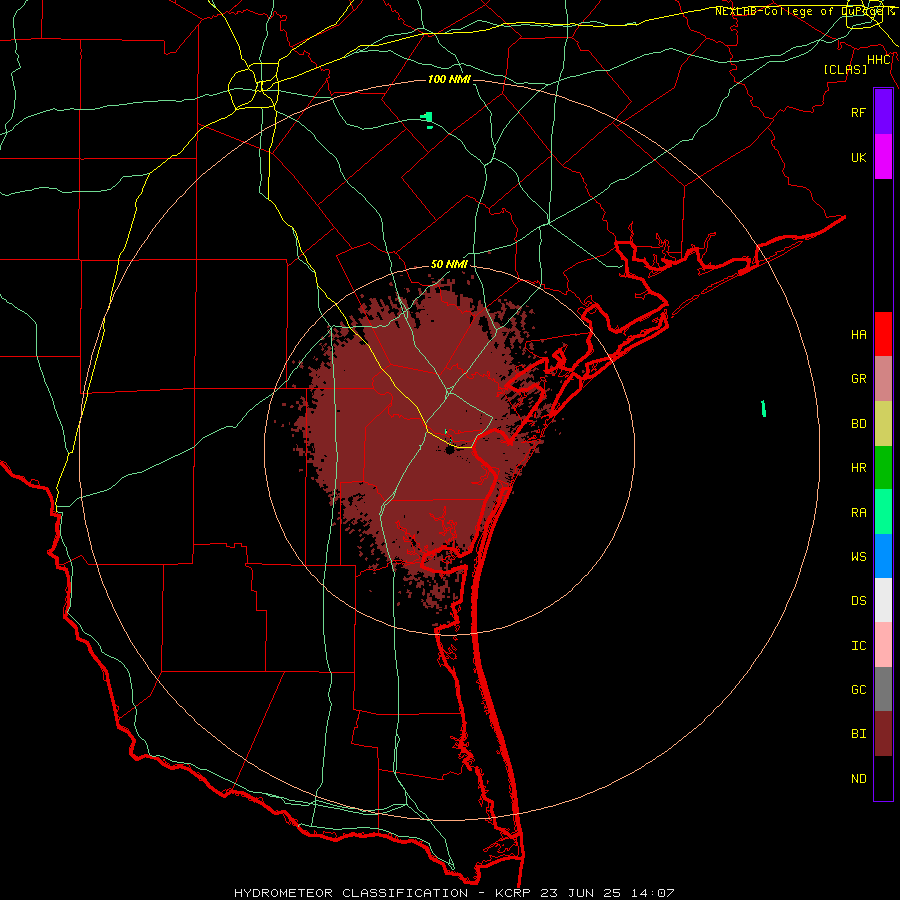Click the 'HR' legend label
Viewport: 900px width, 900px height.
[x=859, y=468]
